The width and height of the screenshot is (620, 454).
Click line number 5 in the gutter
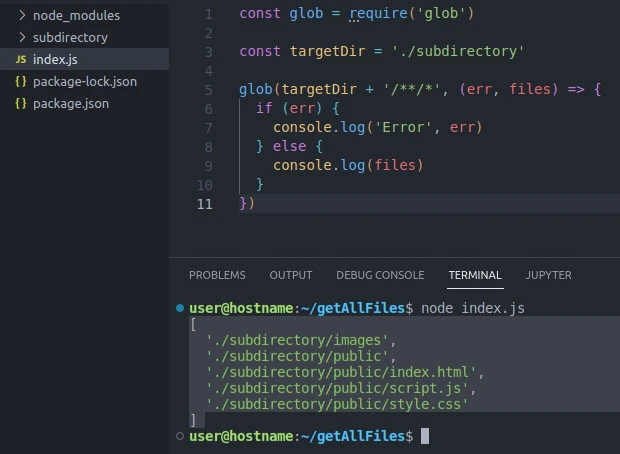(208, 90)
